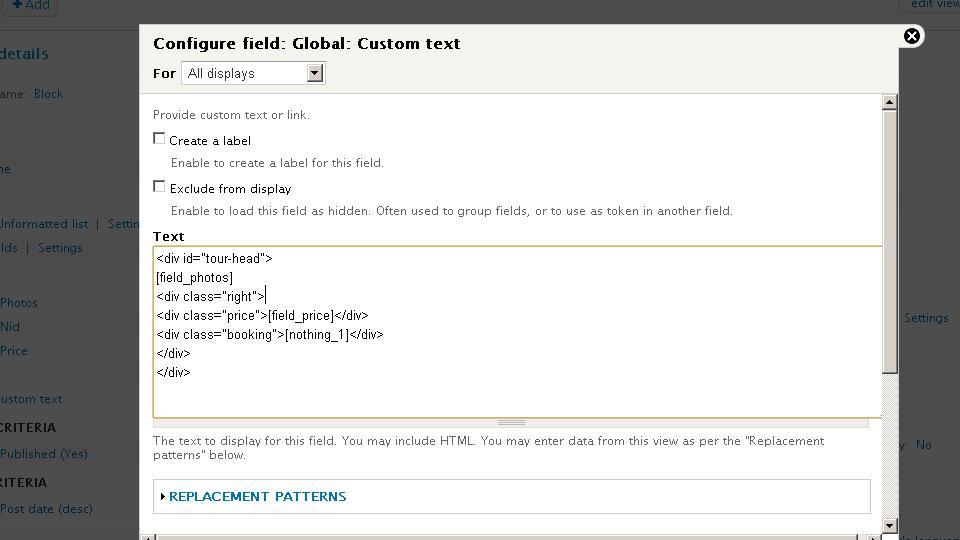Click the 'Unformatted list' format link
Image resolution: width=960 pixels, height=540 pixels.
click(x=44, y=224)
